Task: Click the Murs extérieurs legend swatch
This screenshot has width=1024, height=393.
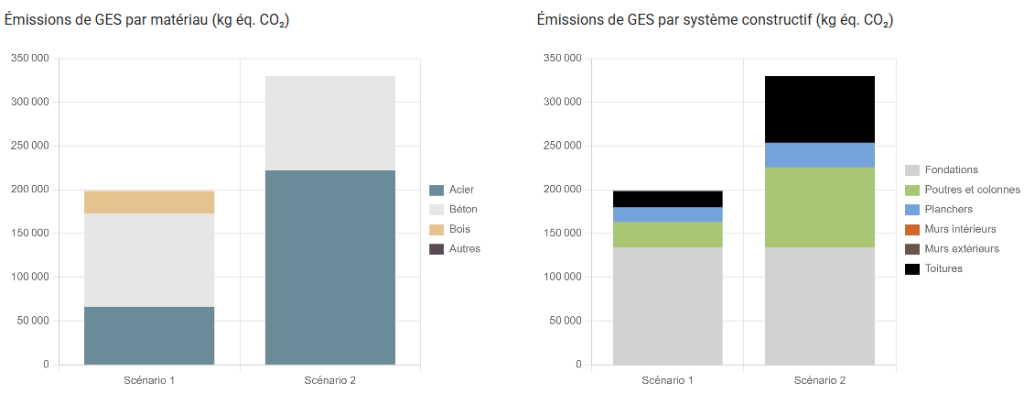Action: [912, 249]
